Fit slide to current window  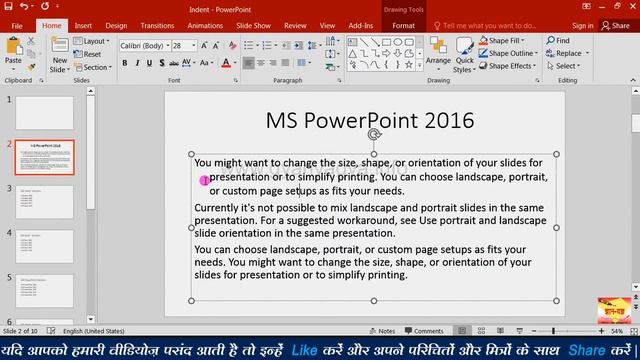click(634, 331)
